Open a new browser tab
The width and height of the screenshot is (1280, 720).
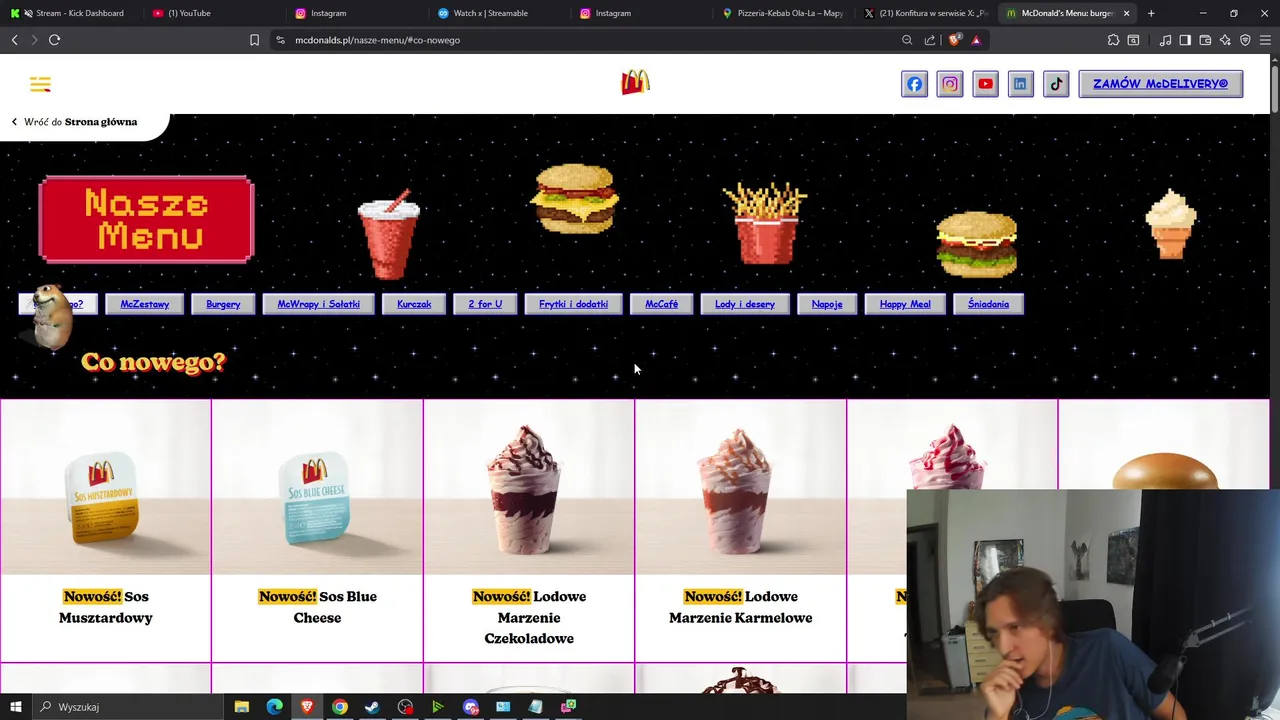(x=1151, y=13)
